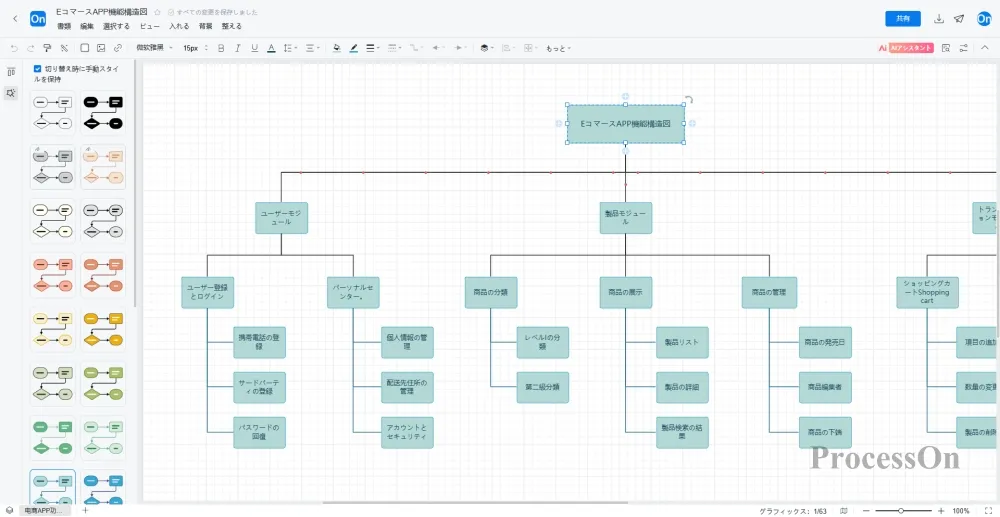Star the document title as favorite
The width and height of the screenshot is (1000, 517).
pyautogui.click(x=157, y=12)
